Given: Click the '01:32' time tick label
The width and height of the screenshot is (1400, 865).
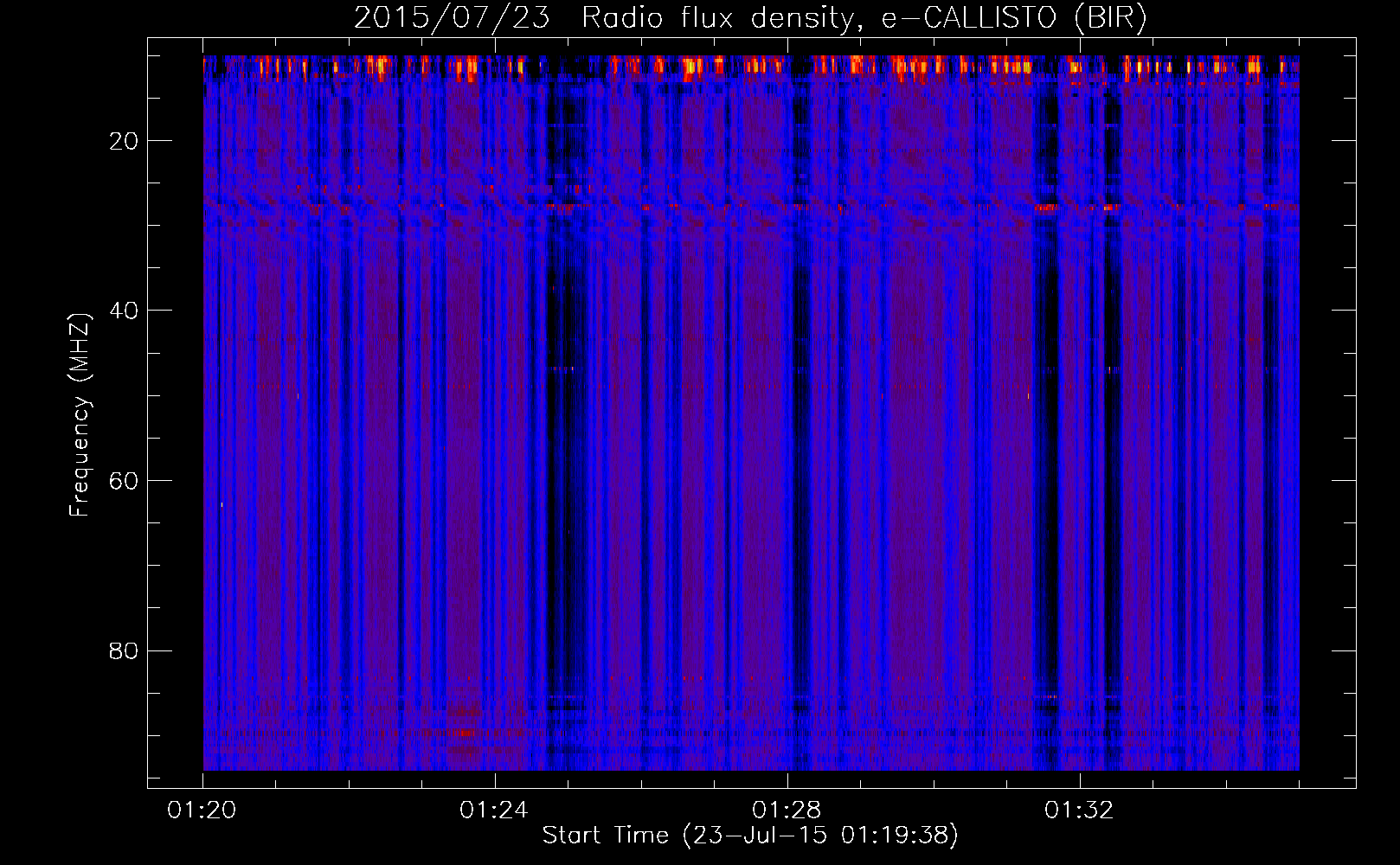Looking at the screenshot, I should pos(1078,811).
